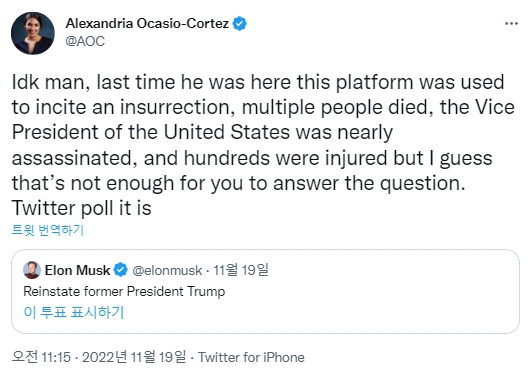Click the quoted tweet date 11월 19일

coord(241,270)
